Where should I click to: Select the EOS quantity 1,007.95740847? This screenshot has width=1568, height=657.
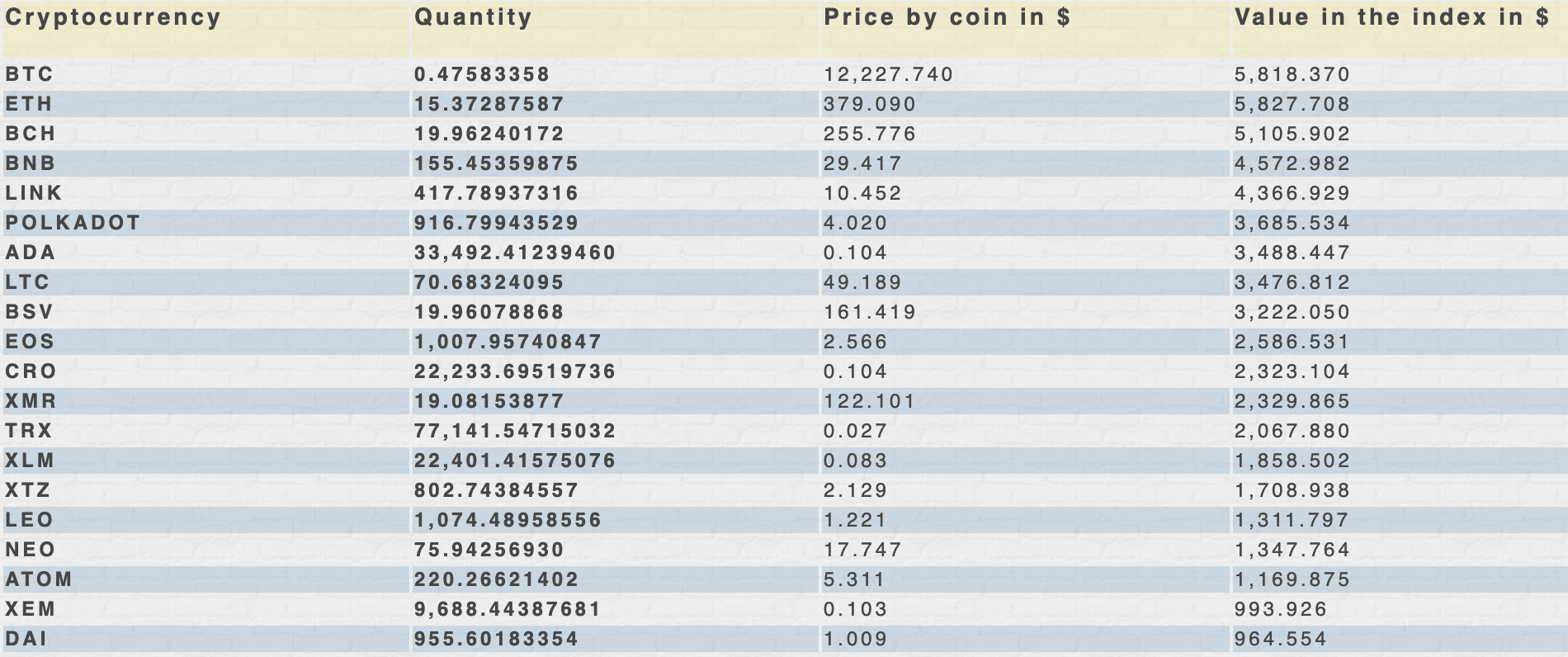click(x=508, y=342)
